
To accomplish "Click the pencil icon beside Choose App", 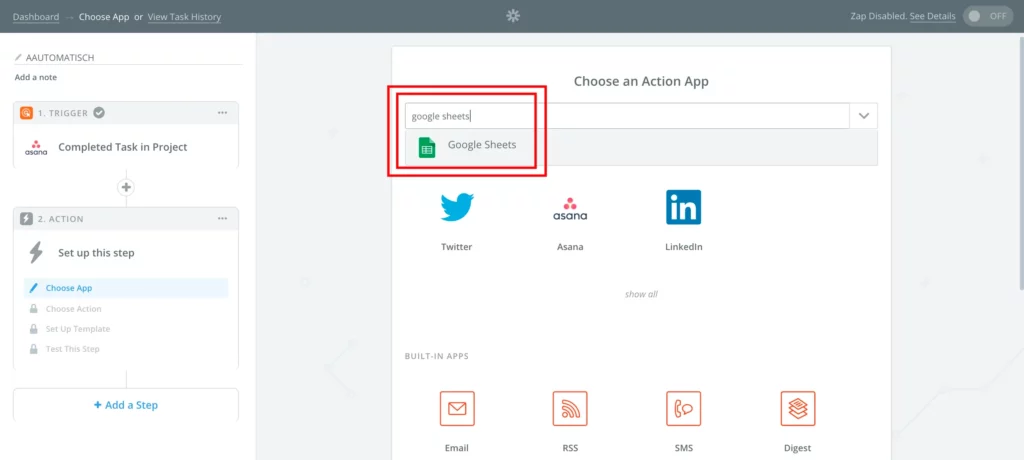I will pos(34,288).
